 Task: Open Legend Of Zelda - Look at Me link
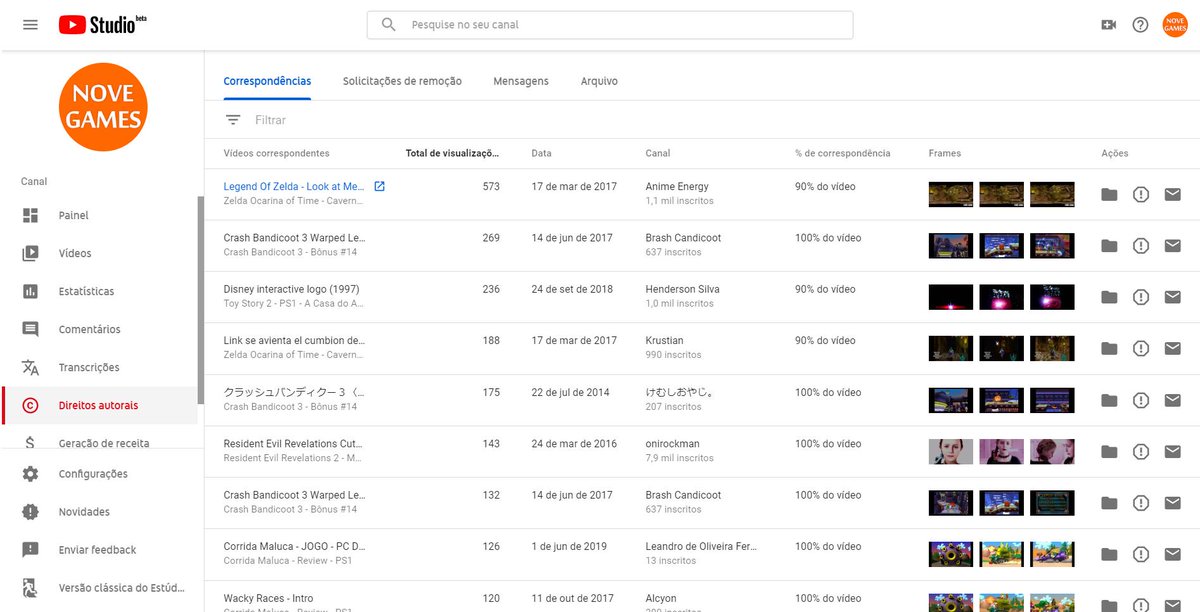[x=294, y=186]
